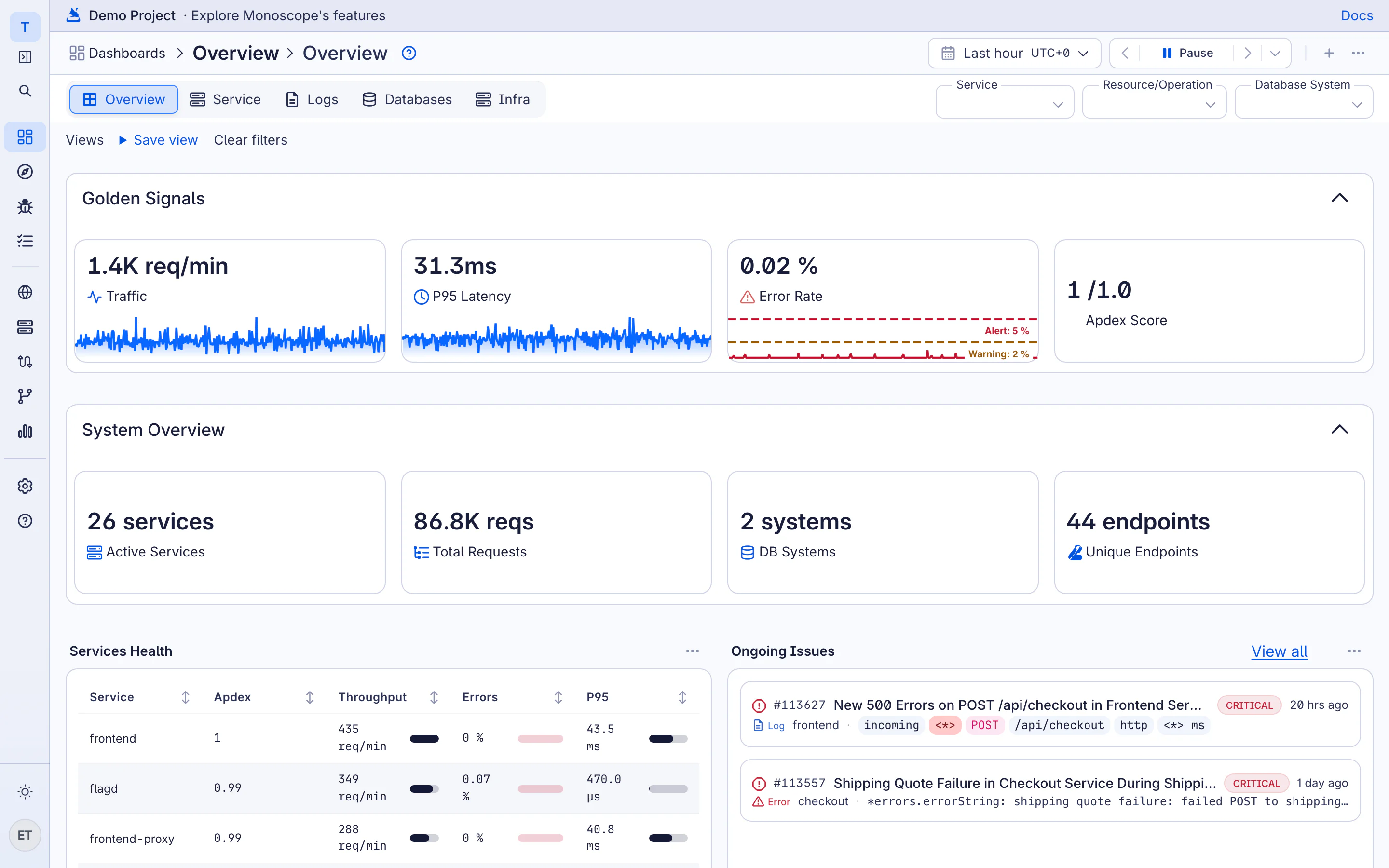Pause live dashboard refresh
The width and height of the screenshot is (1389, 868).
[x=1187, y=54]
